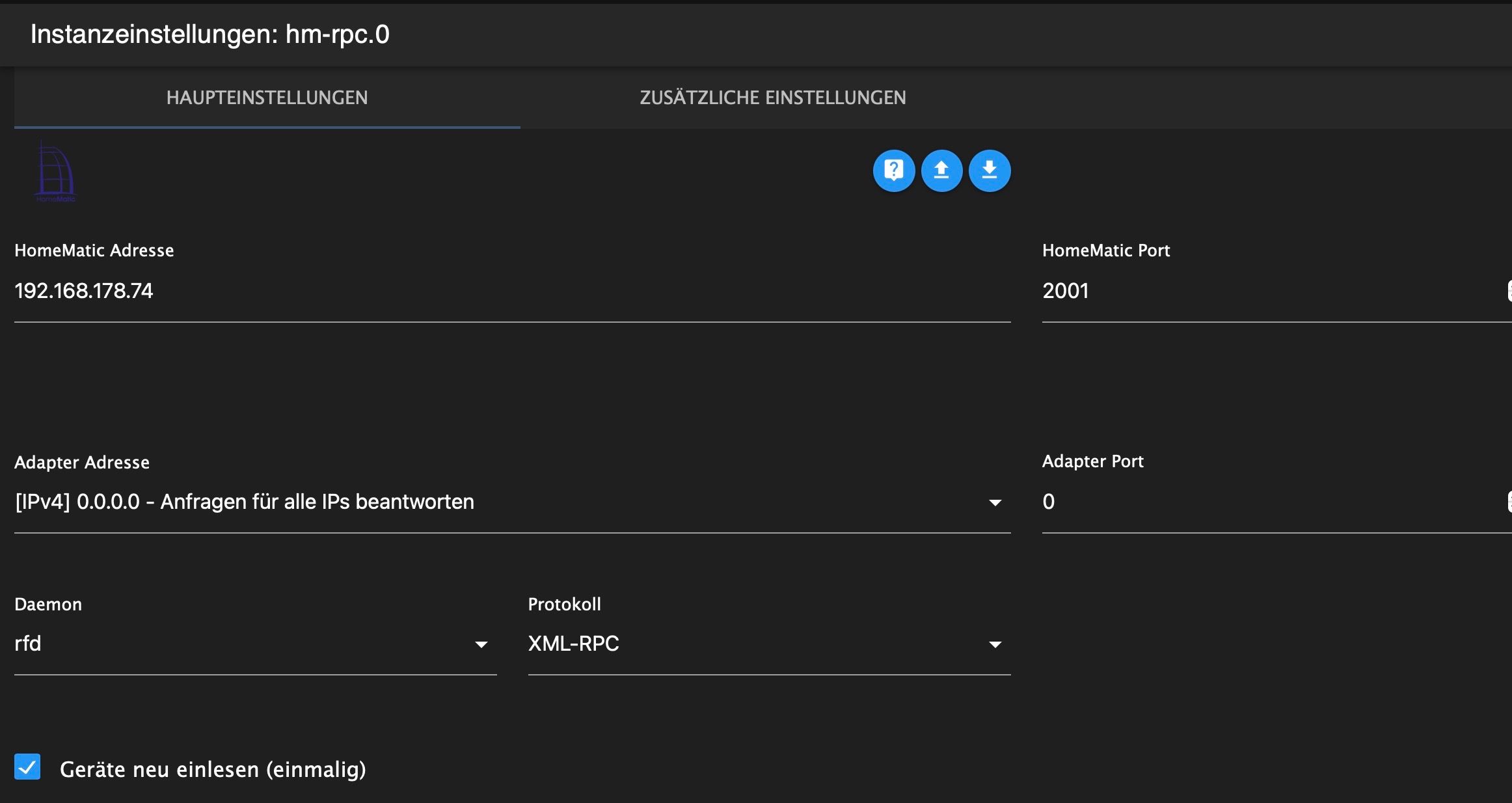Click the upload configuration arrow icon
1512x803 pixels.
941,170
